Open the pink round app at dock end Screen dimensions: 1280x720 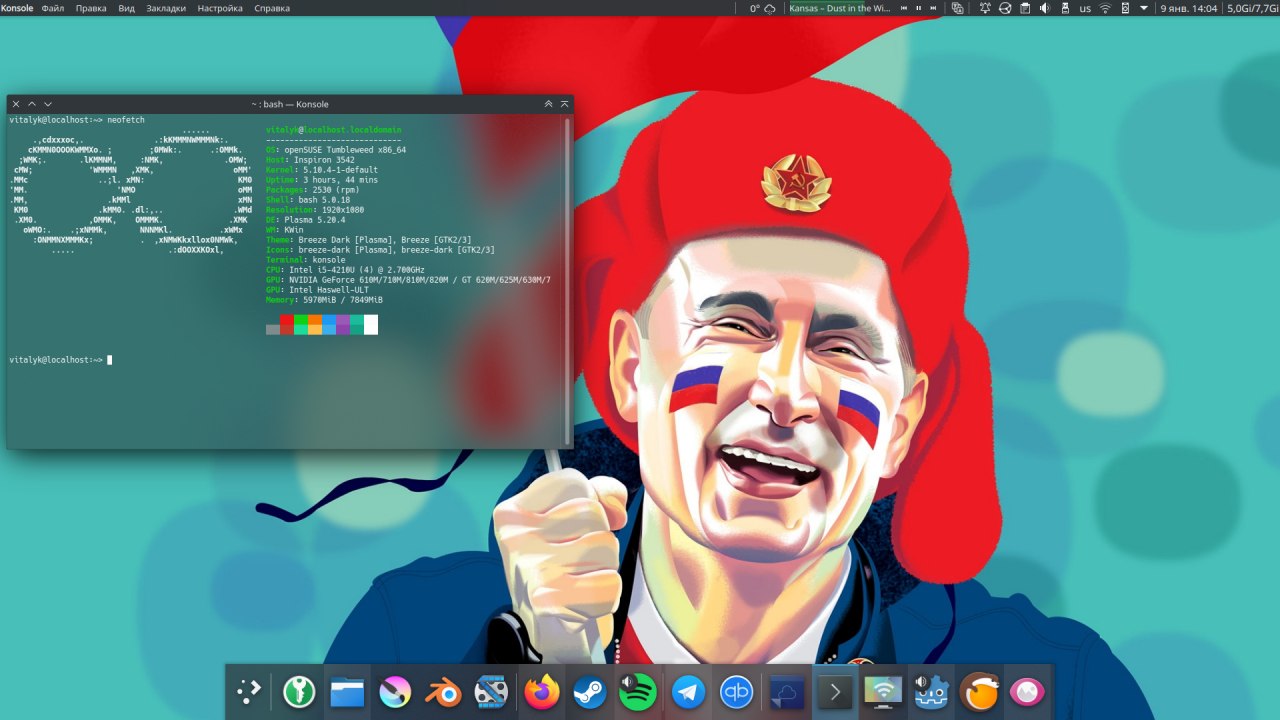(x=1028, y=692)
